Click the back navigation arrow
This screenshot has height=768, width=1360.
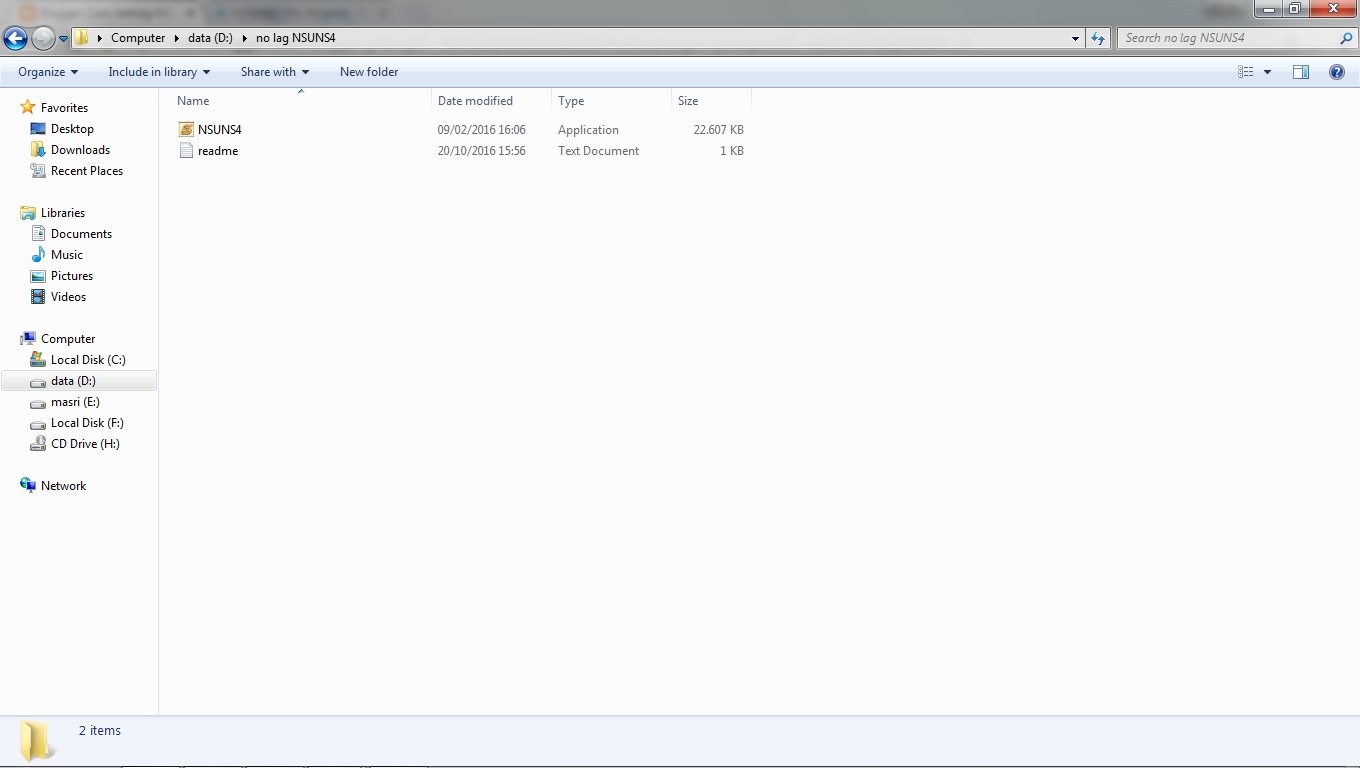(x=15, y=37)
